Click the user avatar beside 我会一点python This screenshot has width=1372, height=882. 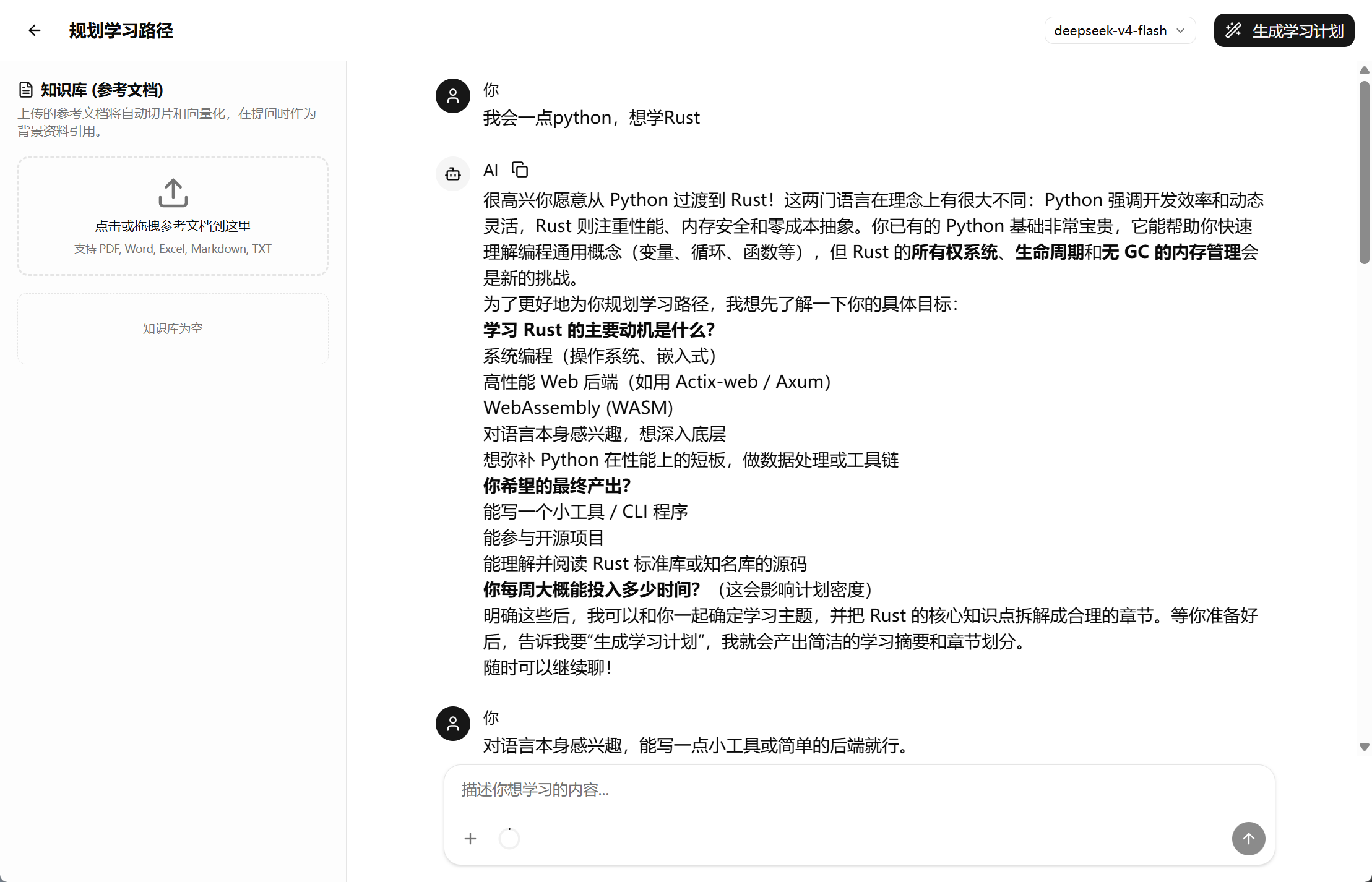click(x=453, y=96)
